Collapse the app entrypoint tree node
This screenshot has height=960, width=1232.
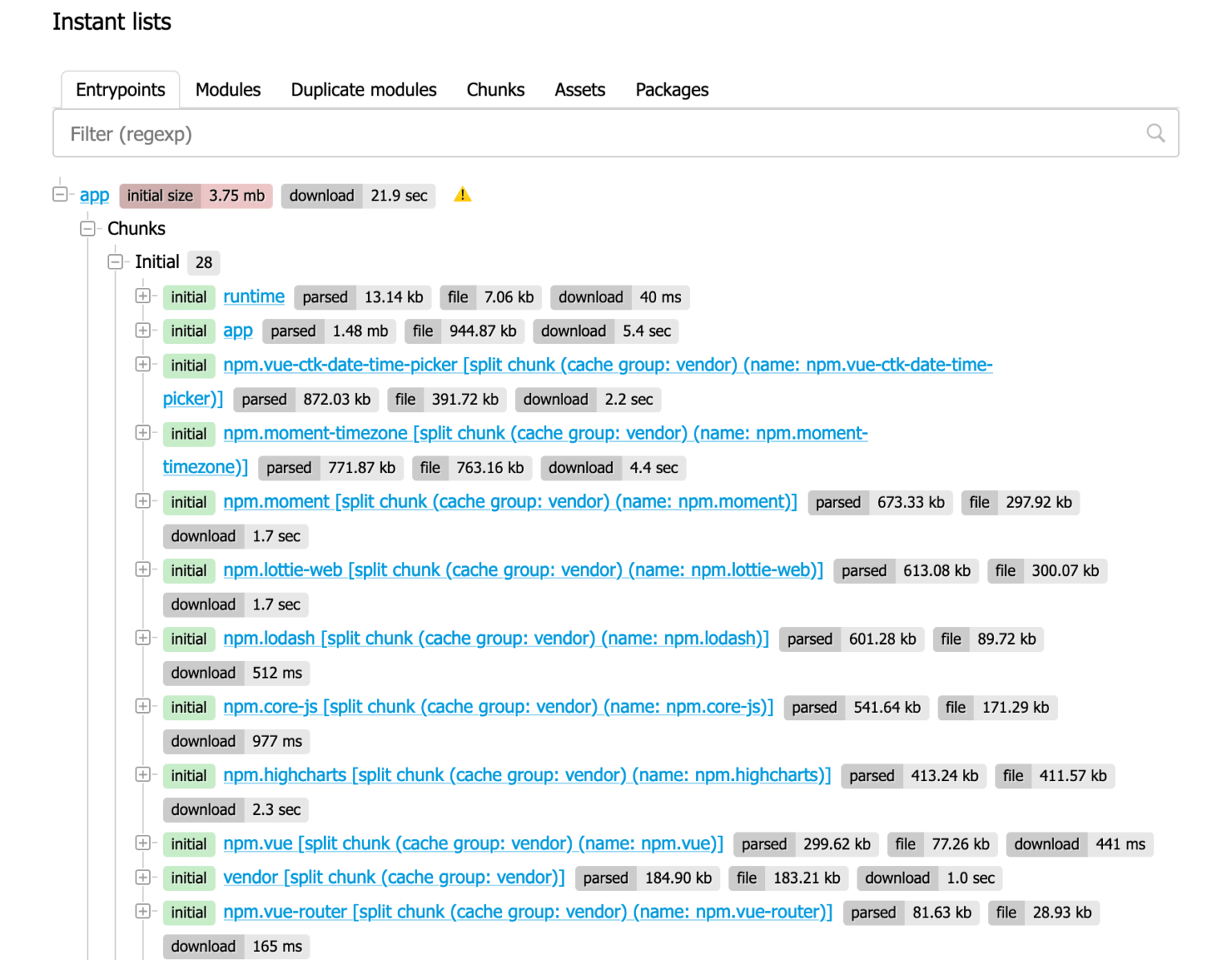coord(60,194)
